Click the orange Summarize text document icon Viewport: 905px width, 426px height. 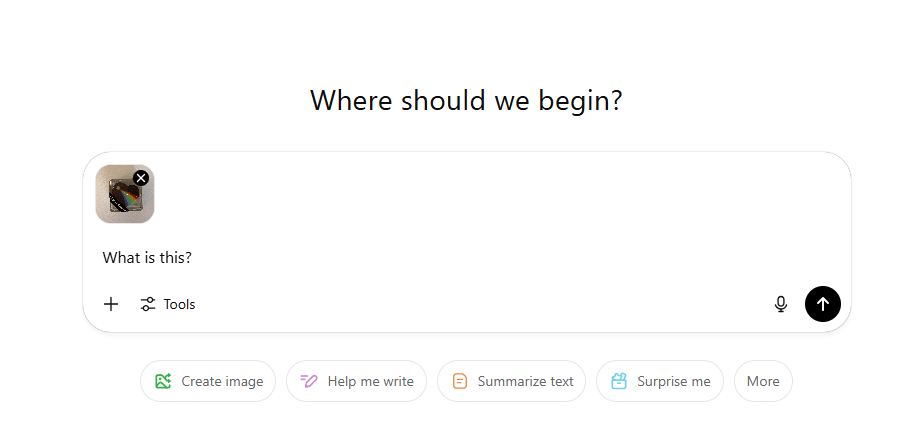click(460, 381)
